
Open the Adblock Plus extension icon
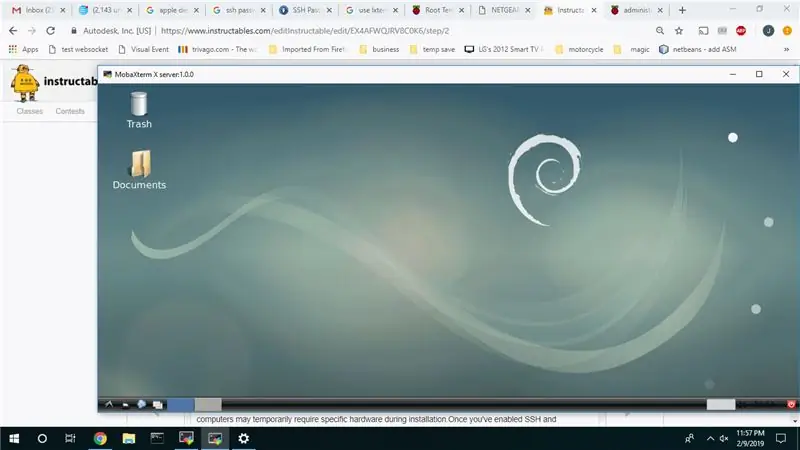coord(741,31)
